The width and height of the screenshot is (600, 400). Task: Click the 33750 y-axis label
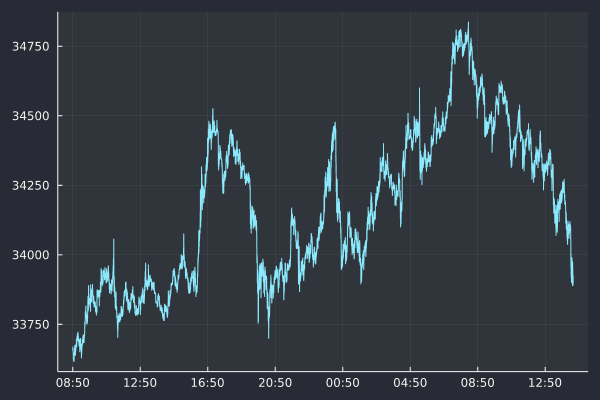(28, 325)
